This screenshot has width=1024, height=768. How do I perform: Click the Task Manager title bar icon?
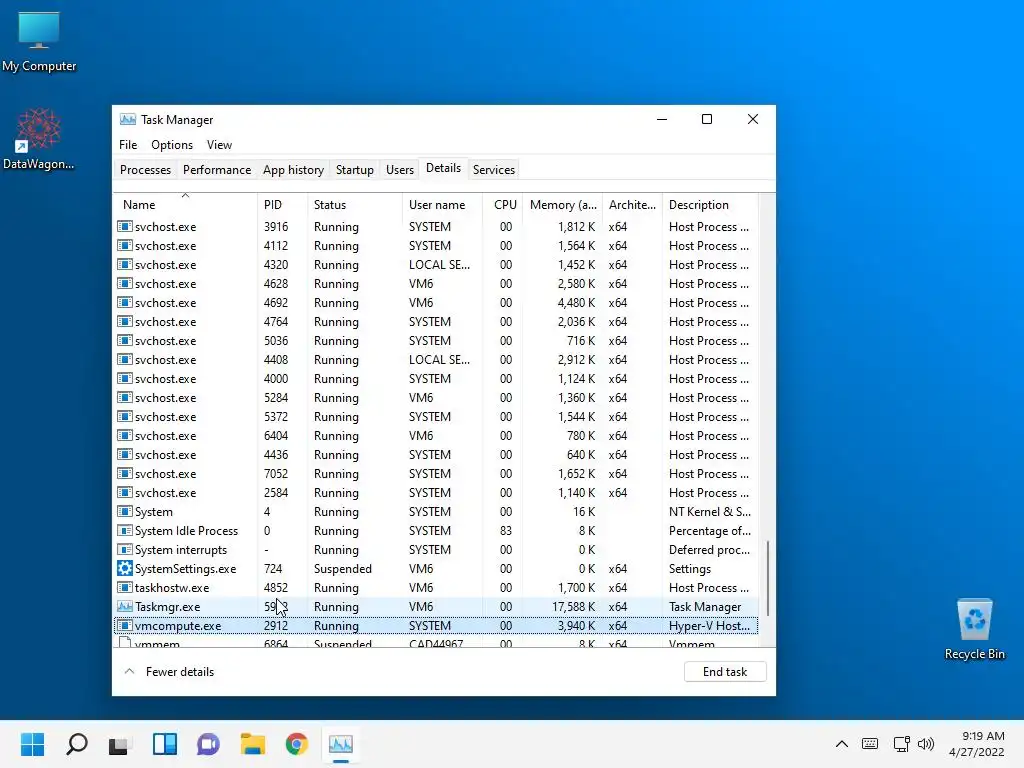click(128, 120)
